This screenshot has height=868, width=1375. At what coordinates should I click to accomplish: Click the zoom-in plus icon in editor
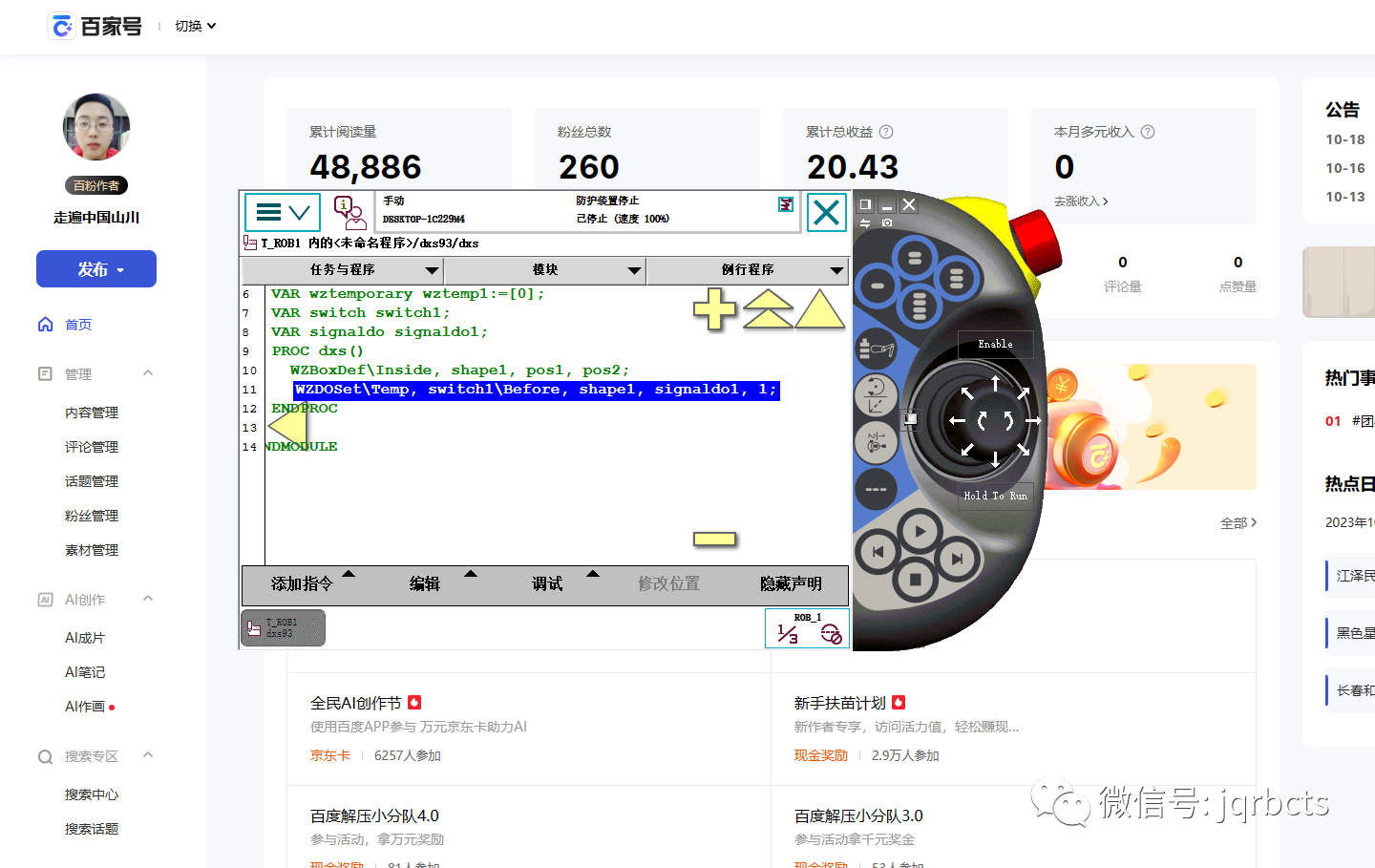coord(714,309)
